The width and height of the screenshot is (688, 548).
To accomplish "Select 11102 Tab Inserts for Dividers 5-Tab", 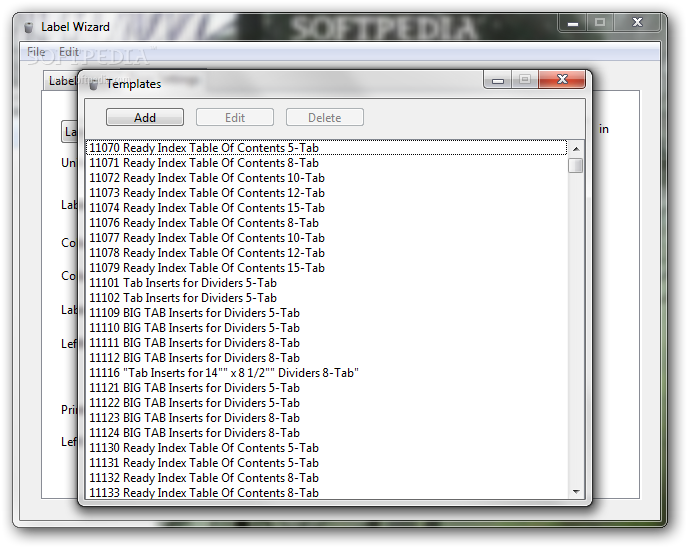I will pyautogui.click(x=326, y=298).
